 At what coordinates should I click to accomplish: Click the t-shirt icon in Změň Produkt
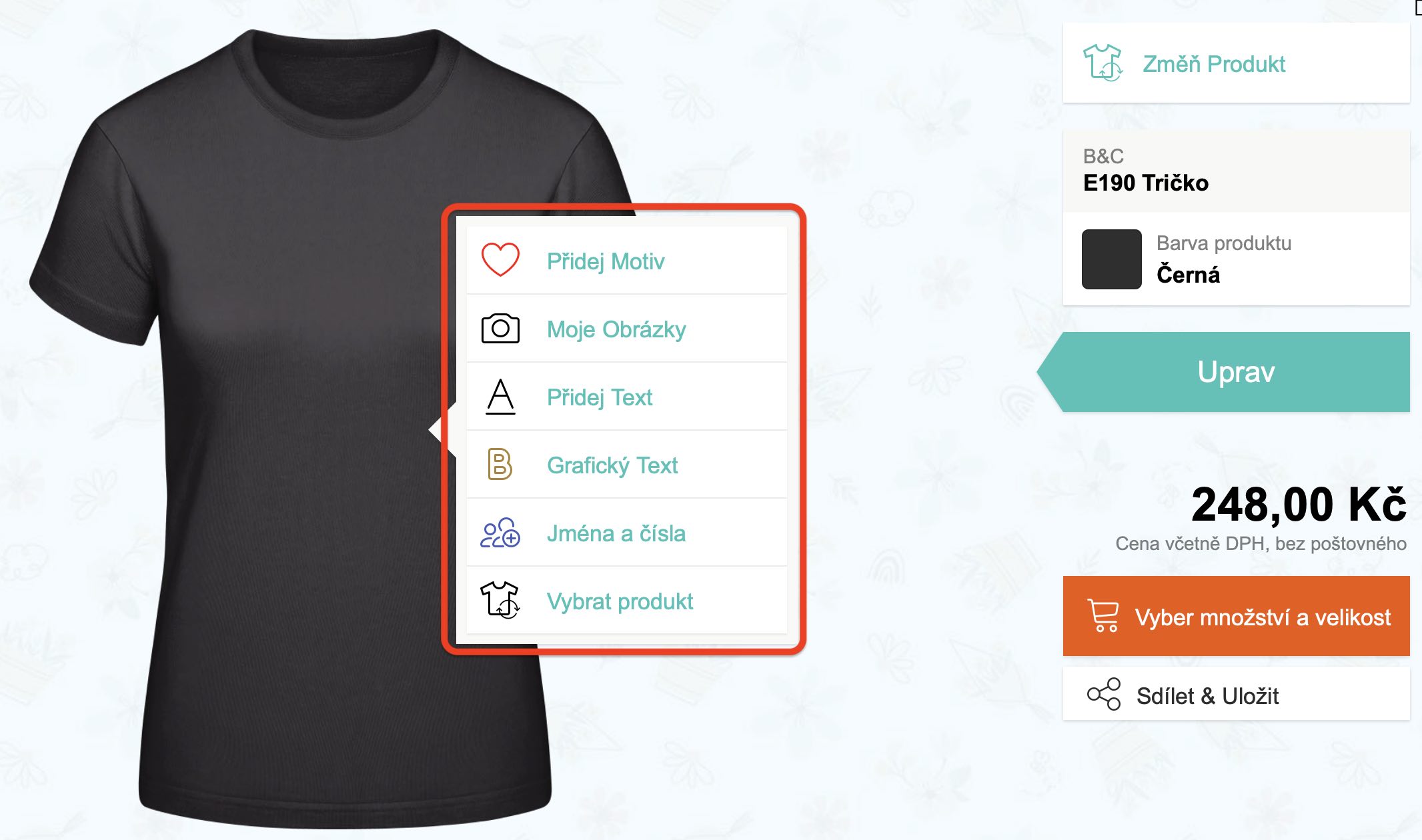tap(1103, 63)
